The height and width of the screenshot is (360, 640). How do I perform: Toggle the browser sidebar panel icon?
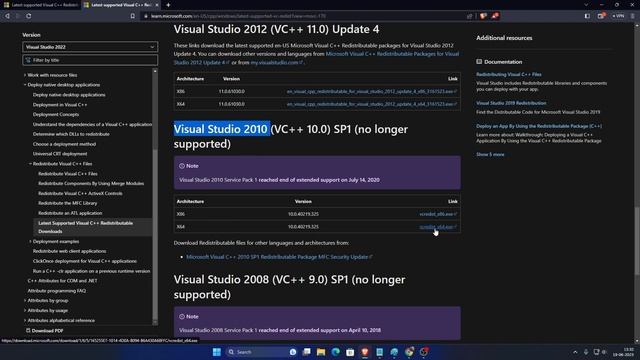pyautogui.click(x=587, y=16)
